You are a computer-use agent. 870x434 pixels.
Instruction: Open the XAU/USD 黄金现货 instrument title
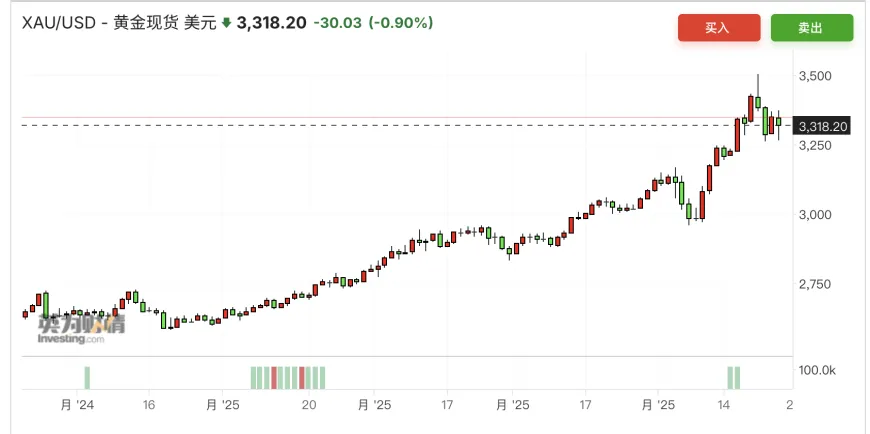[x=119, y=23]
